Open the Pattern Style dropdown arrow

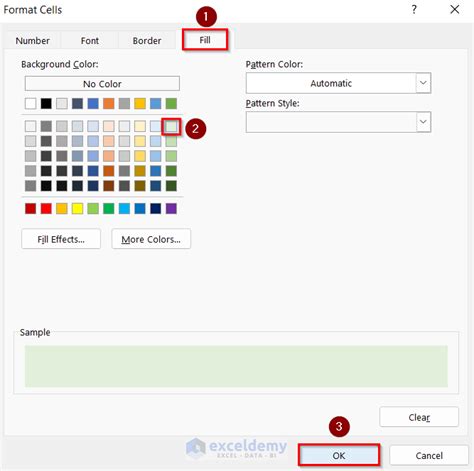tap(423, 122)
